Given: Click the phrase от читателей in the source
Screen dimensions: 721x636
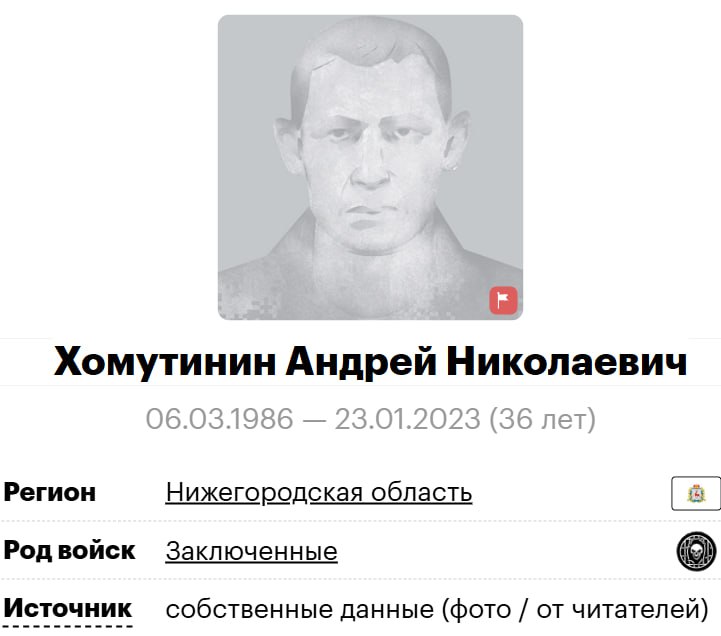Looking at the screenshot, I should click(x=617, y=609).
